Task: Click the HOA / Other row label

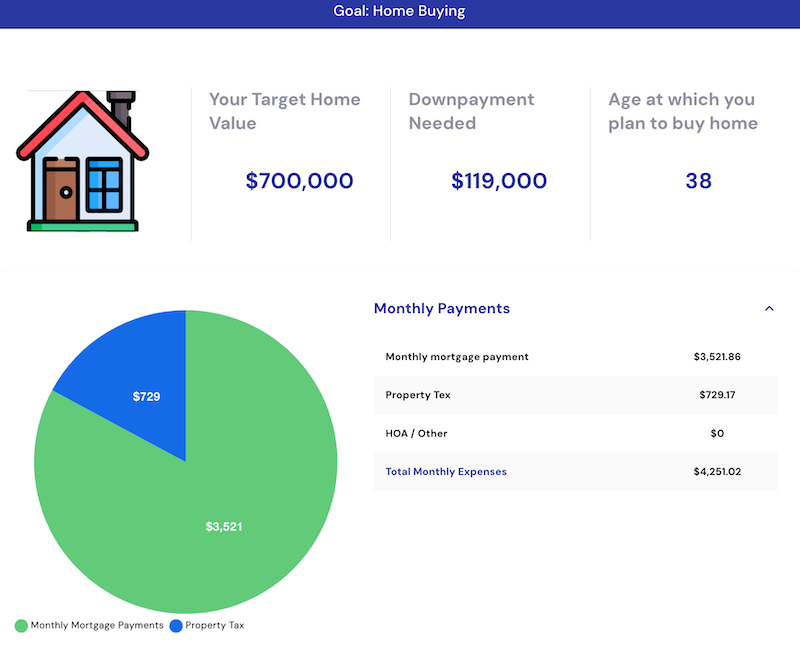Action: click(416, 434)
